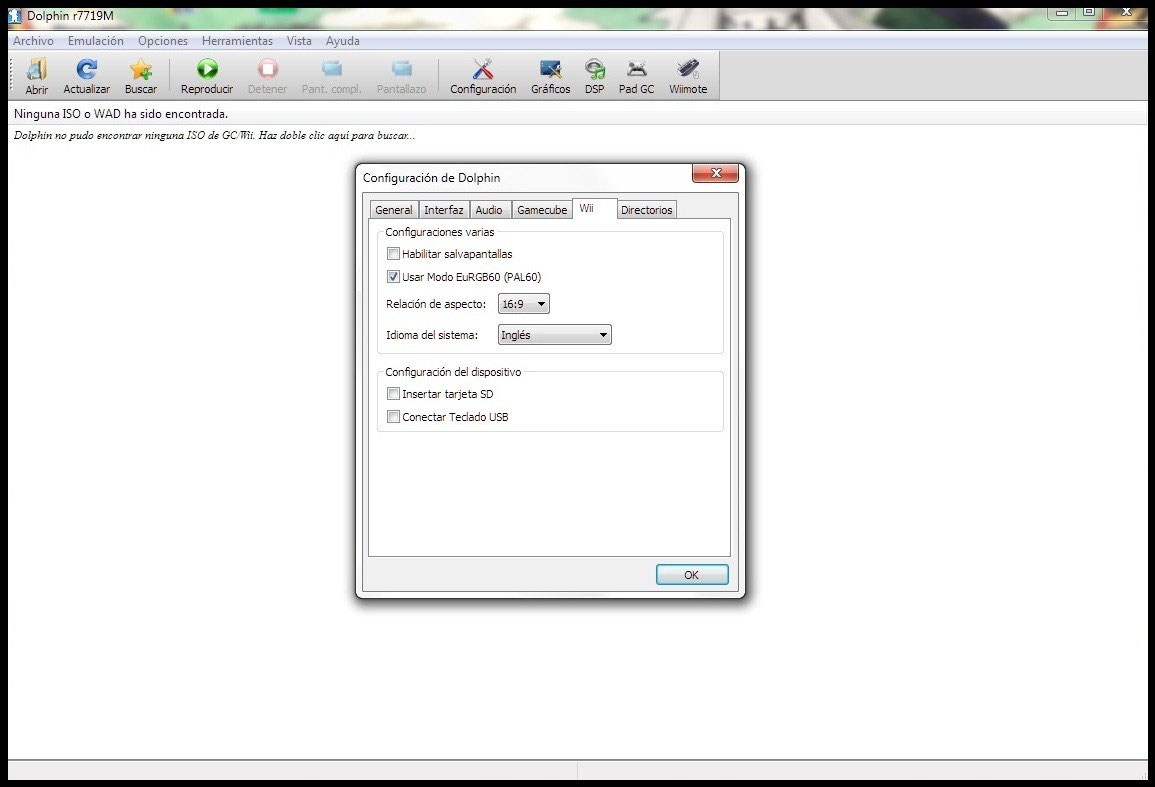1155x787 pixels.
Task: Open the Vista menu
Action: tap(299, 41)
